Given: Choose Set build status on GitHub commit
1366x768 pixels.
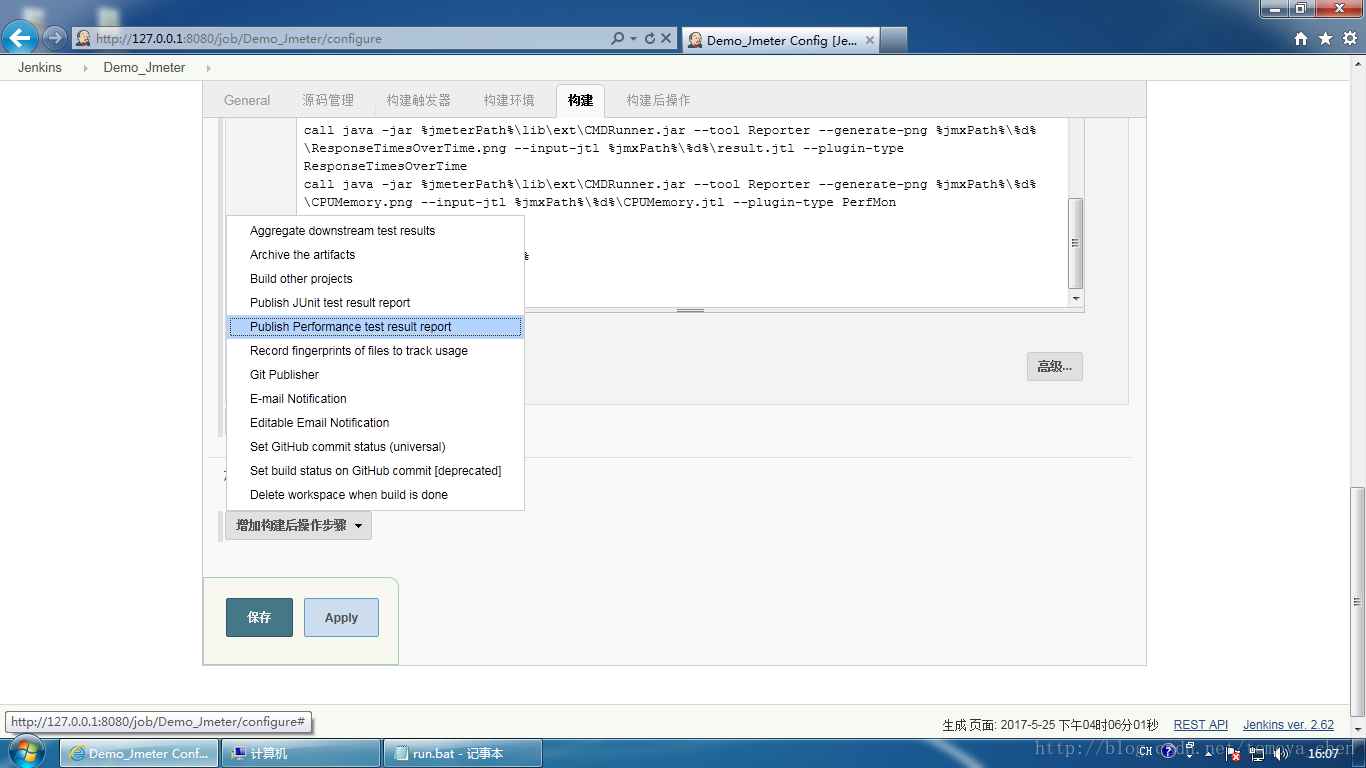Looking at the screenshot, I should tap(375, 471).
